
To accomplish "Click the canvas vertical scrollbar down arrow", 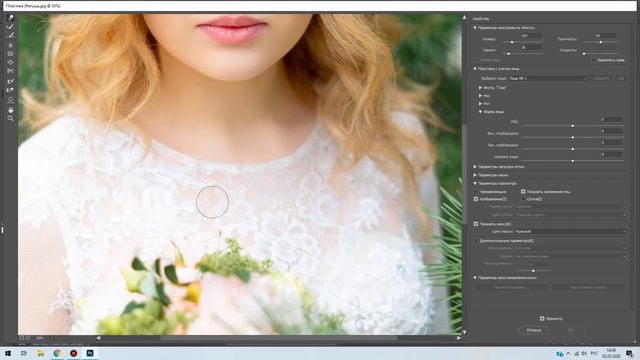I will point(464,333).
